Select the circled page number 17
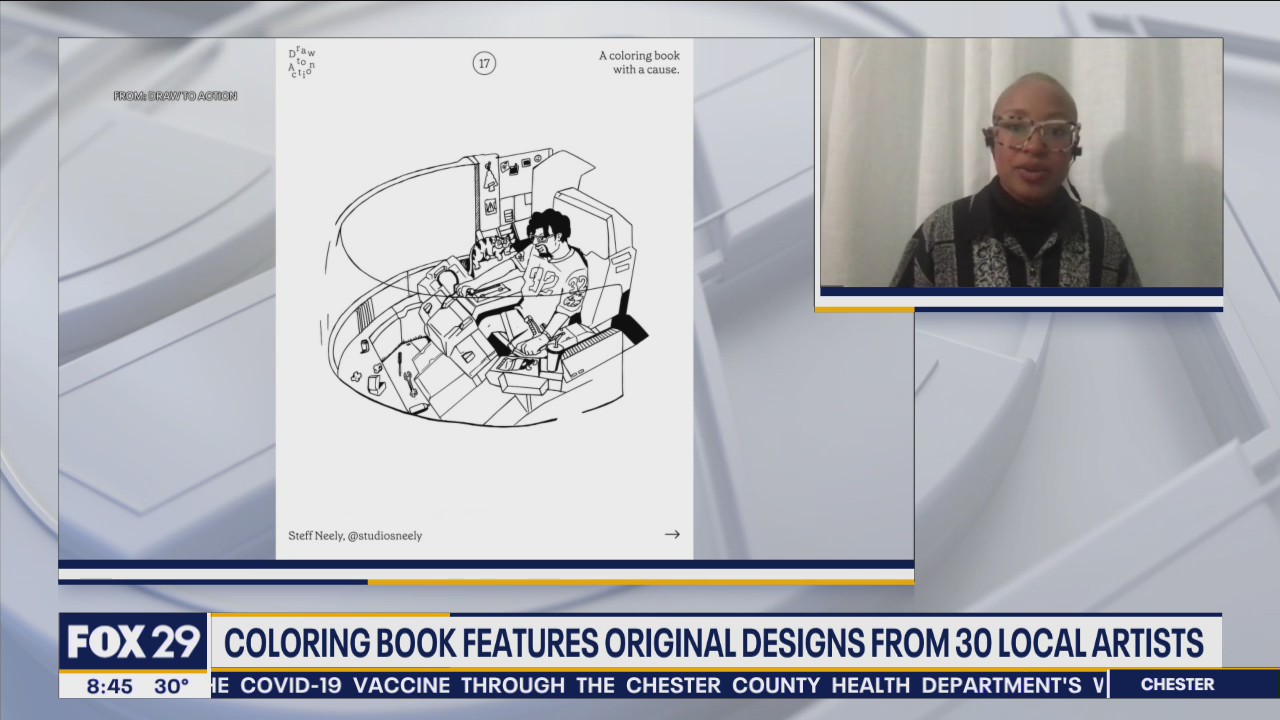 (x=484, y=63)
